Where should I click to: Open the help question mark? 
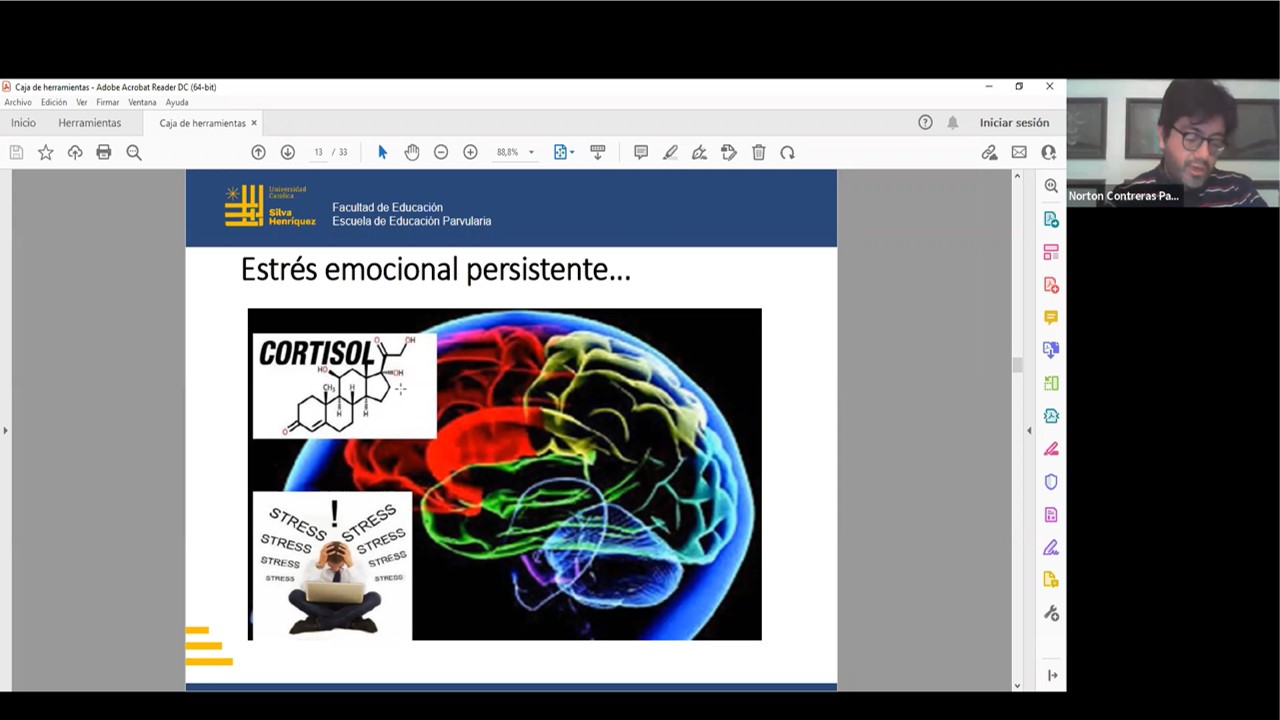click(x=925, y=122)
